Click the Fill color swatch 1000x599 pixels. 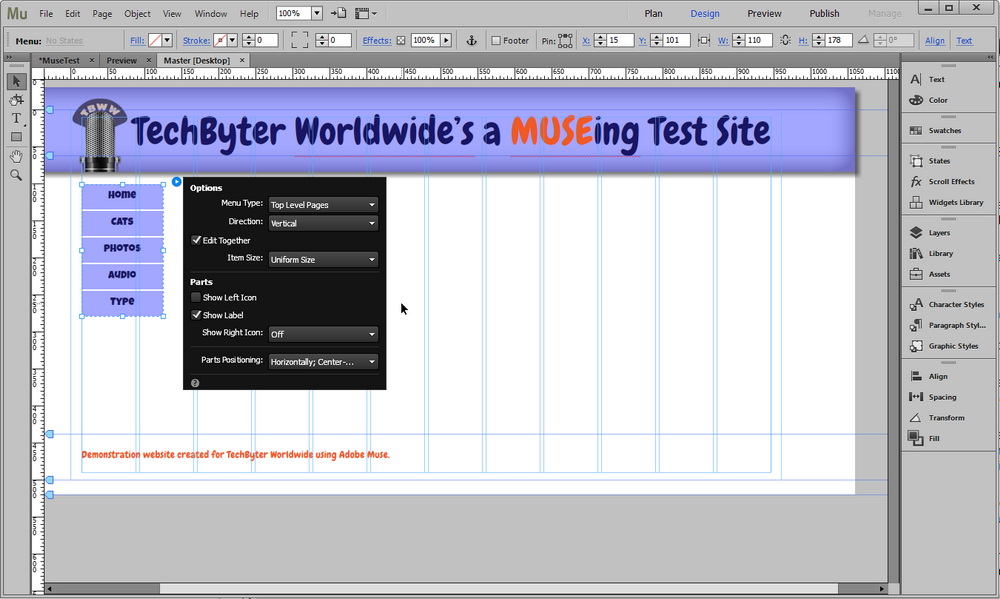(155, 40)
